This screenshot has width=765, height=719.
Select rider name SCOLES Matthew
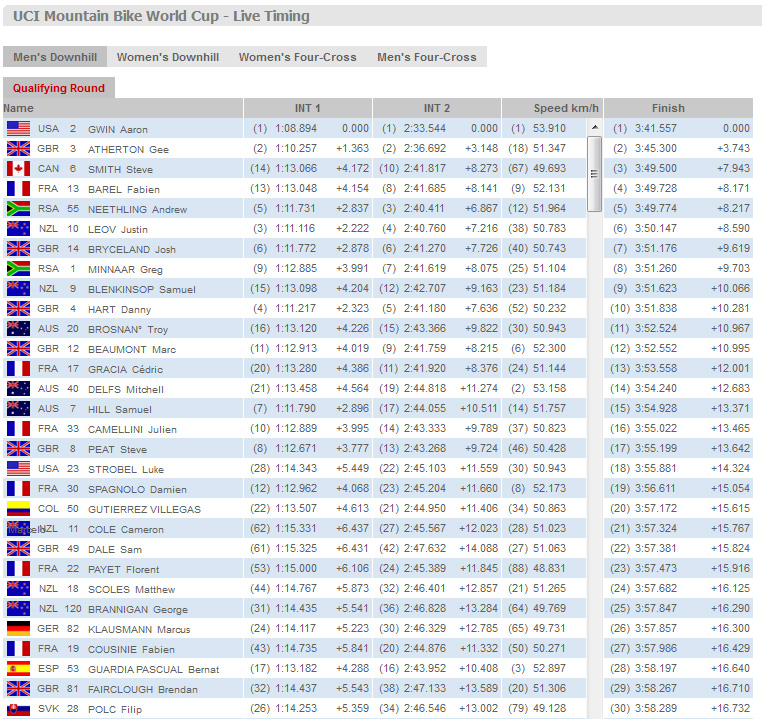point(131,590)
